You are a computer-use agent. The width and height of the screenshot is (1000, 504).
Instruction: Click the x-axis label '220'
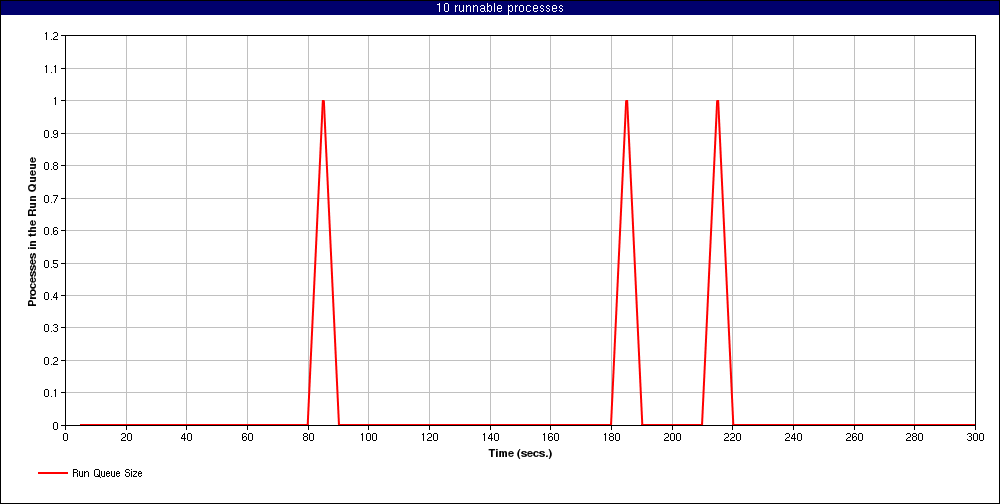pos(733,437)
